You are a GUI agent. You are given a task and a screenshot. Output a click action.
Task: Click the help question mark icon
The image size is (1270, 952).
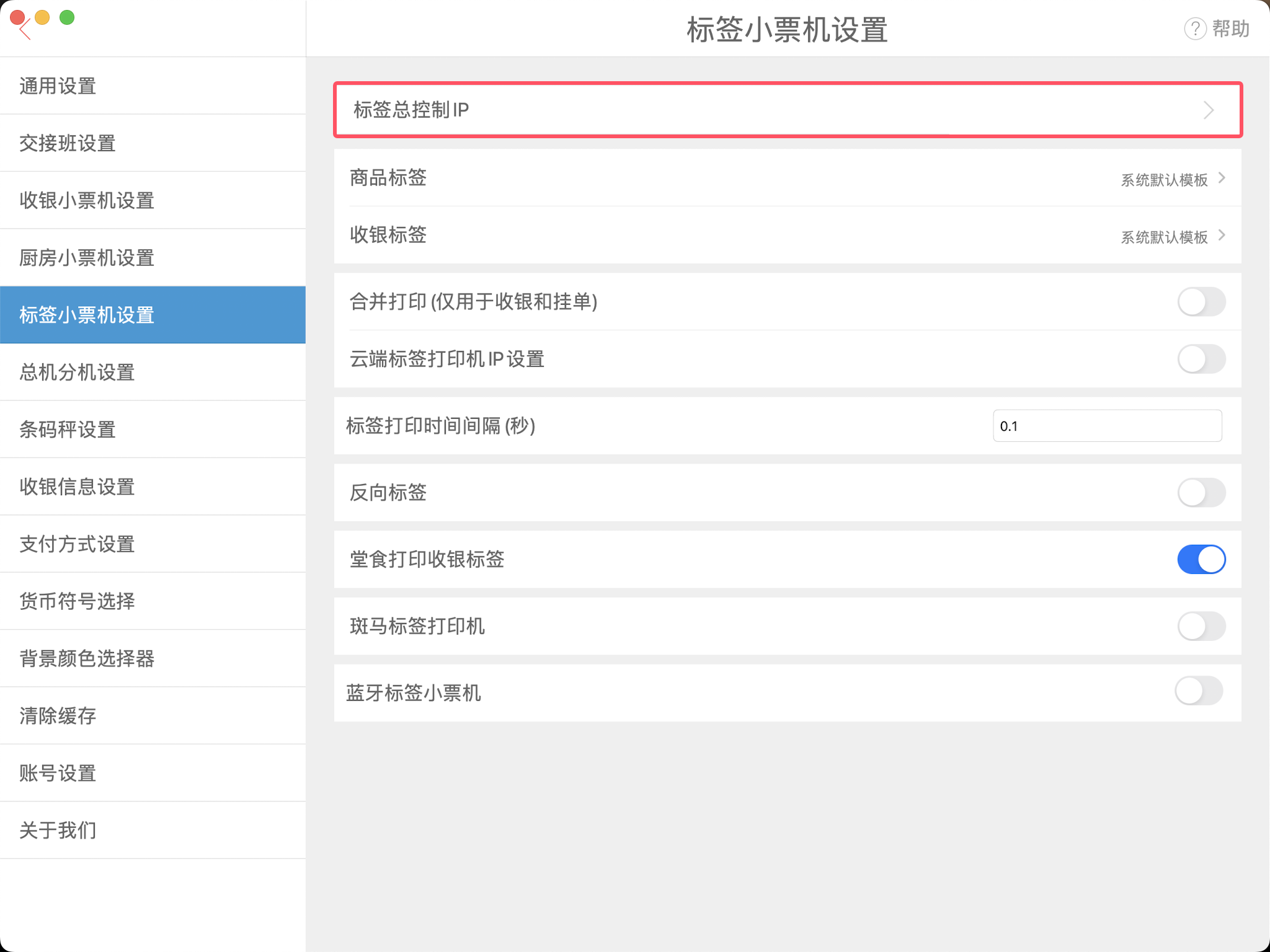tap(1195, 29)
